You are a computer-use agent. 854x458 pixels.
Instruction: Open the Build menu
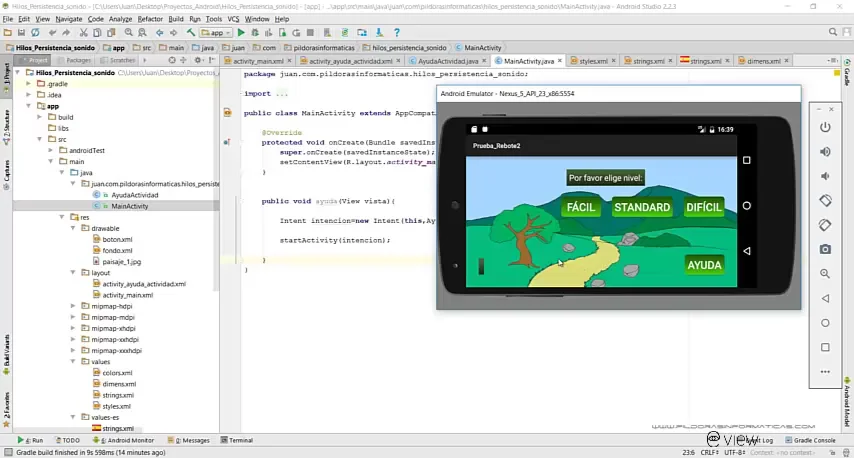(176, 19)
